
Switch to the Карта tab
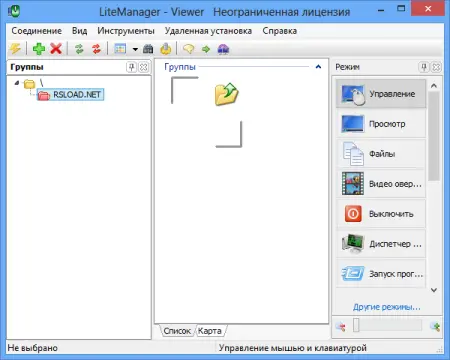(x=210, y=331)
